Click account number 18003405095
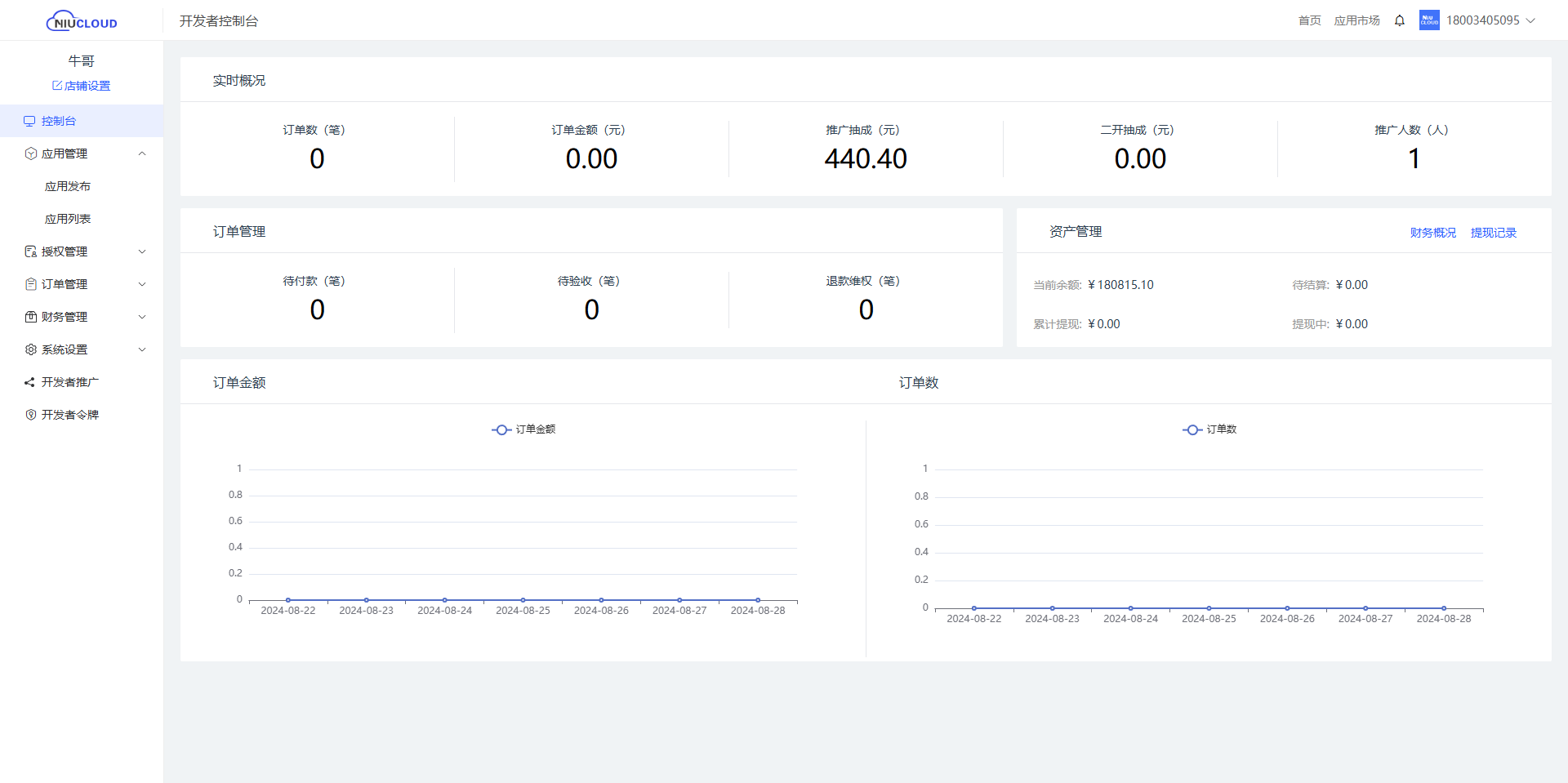 1483,20
